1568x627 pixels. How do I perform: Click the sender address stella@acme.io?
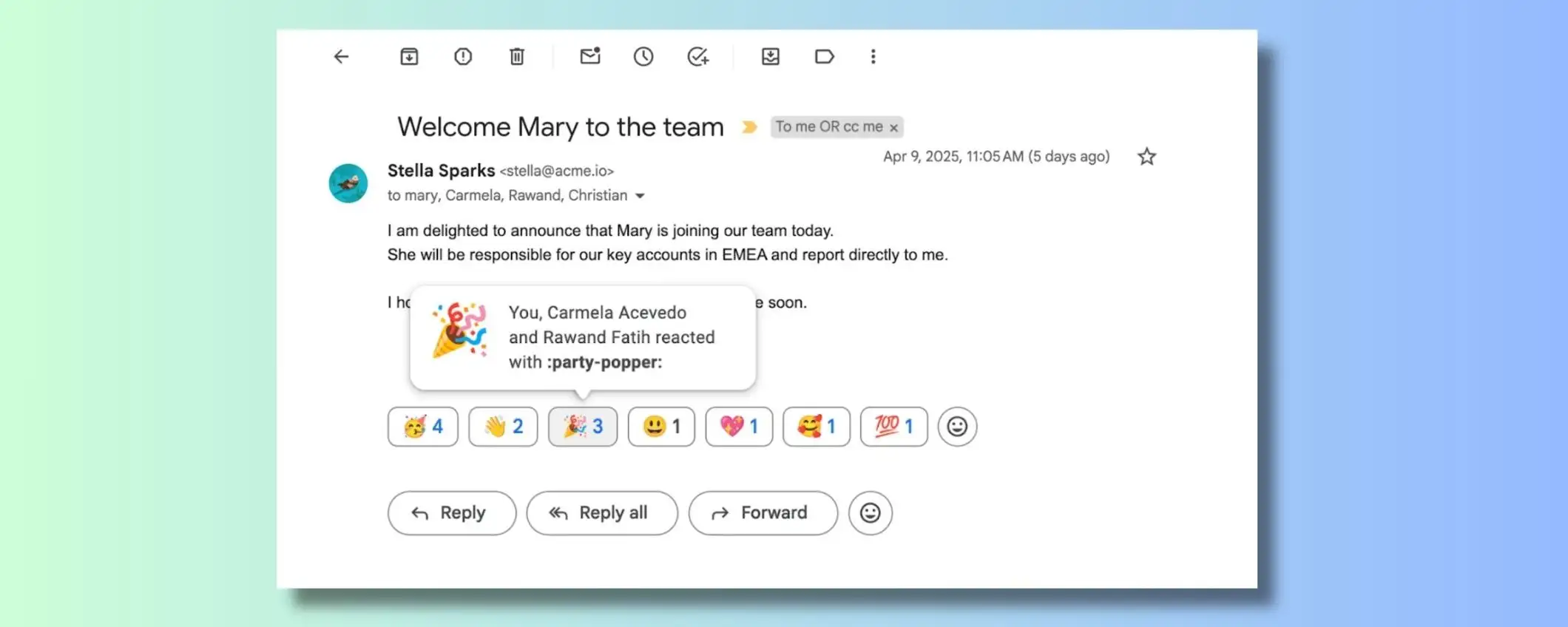tap(557, 172)
